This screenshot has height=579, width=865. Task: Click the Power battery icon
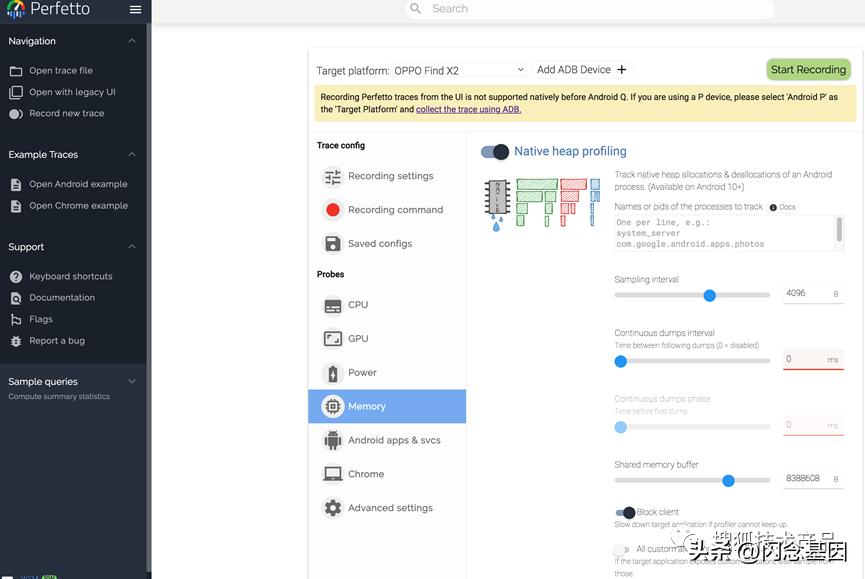click(333, 373)
